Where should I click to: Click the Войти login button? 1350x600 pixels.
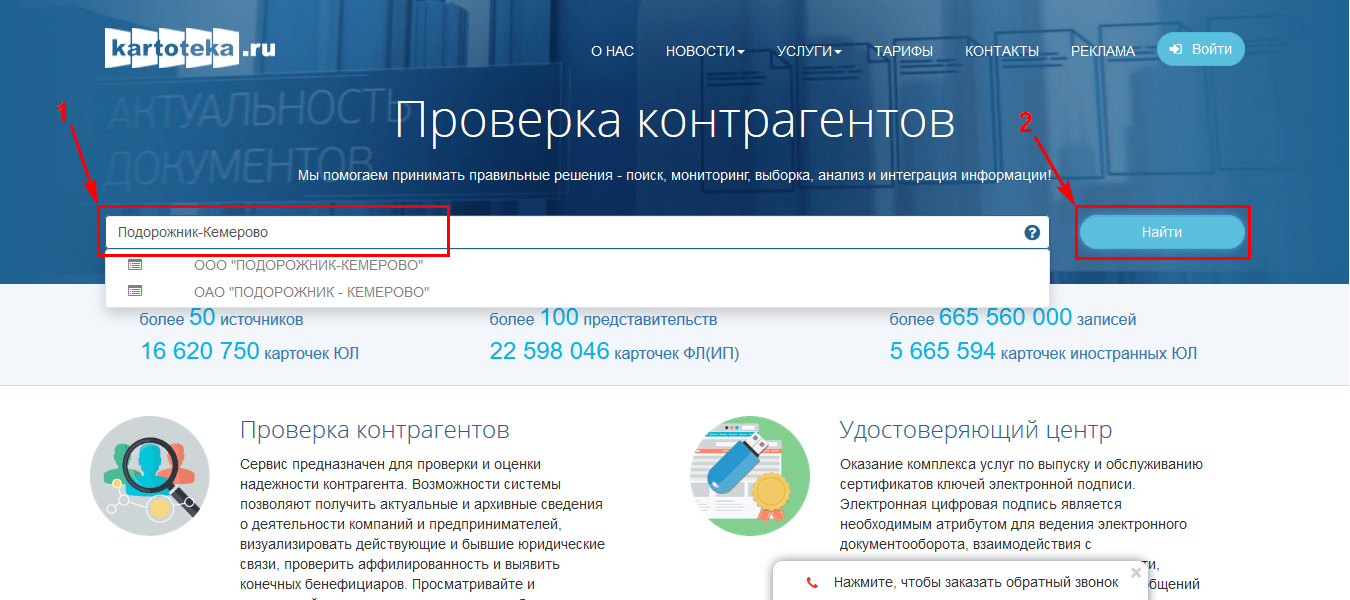(1201, 49)
